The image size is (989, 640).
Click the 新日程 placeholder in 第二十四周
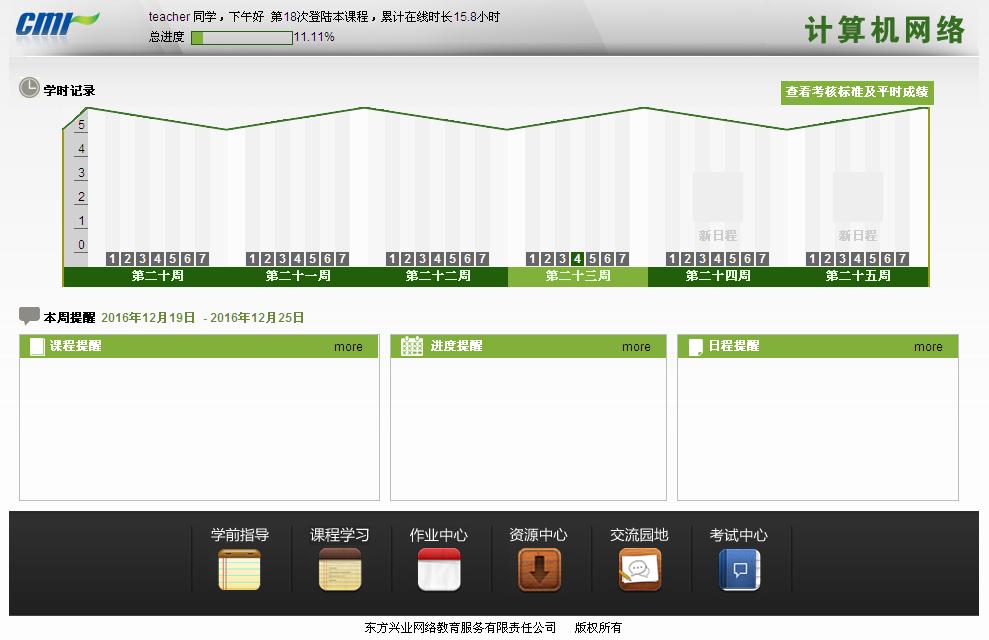718,208
